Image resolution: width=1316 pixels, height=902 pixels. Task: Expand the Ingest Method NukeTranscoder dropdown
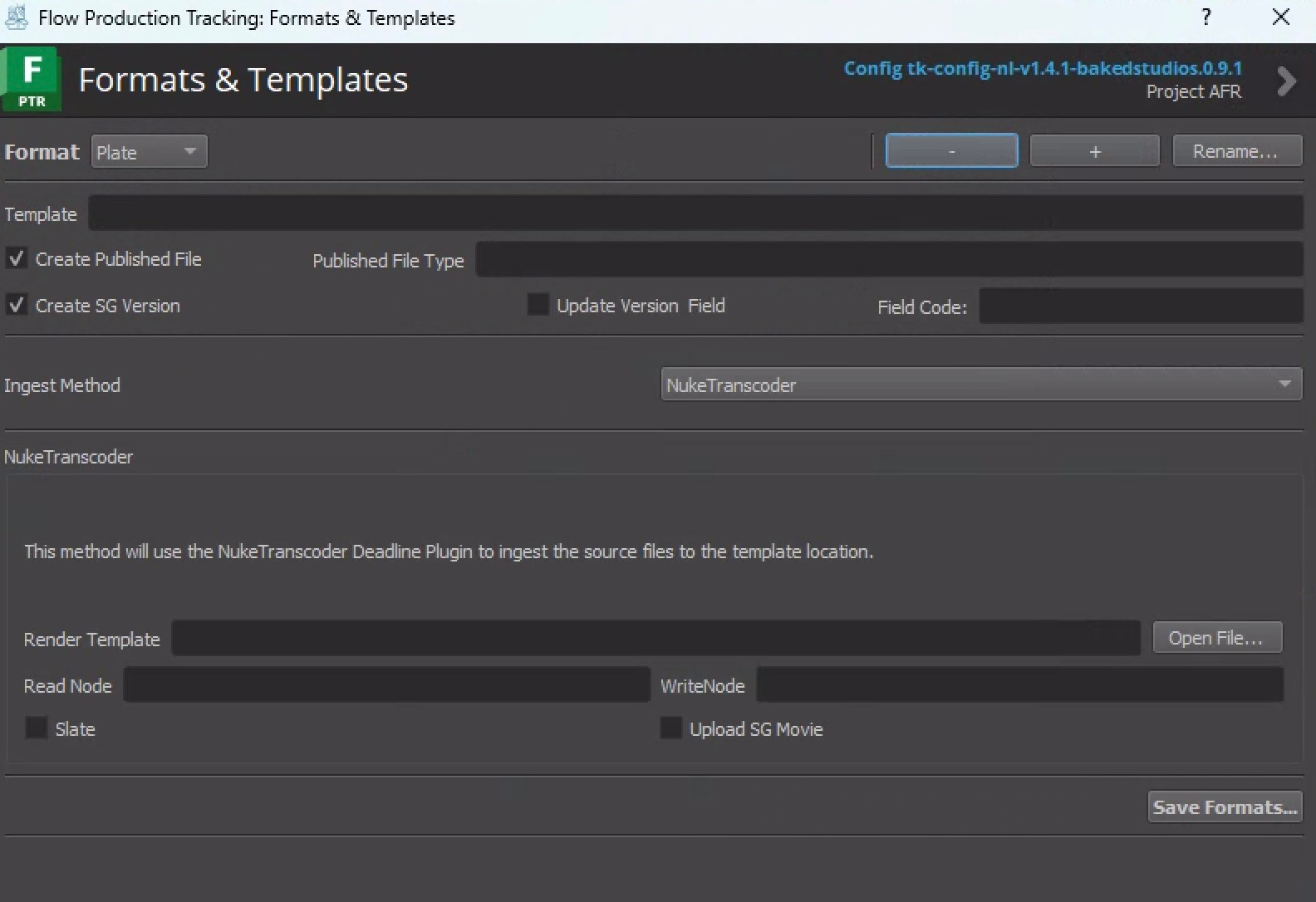pyautogui.click(x=980, y=385)
